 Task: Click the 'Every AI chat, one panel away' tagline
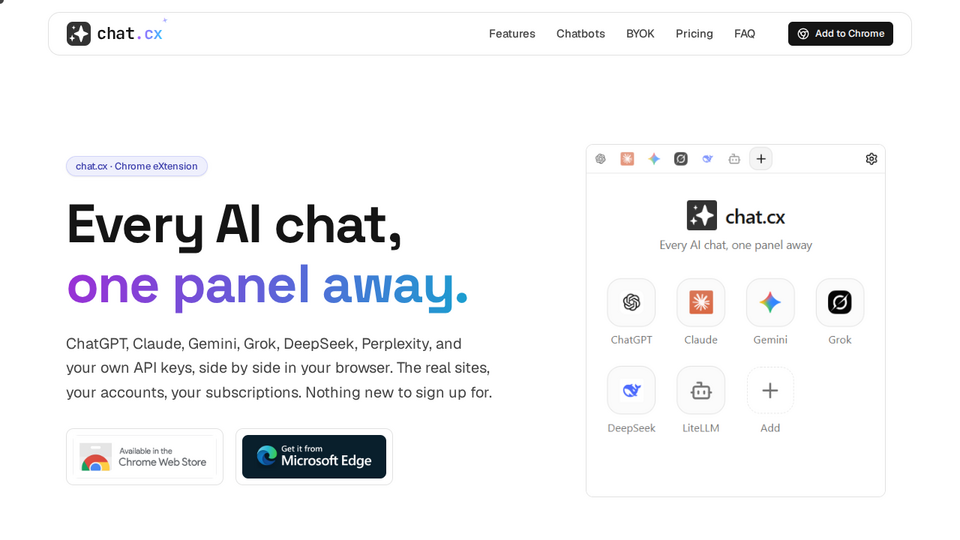[x=735, y=245]
